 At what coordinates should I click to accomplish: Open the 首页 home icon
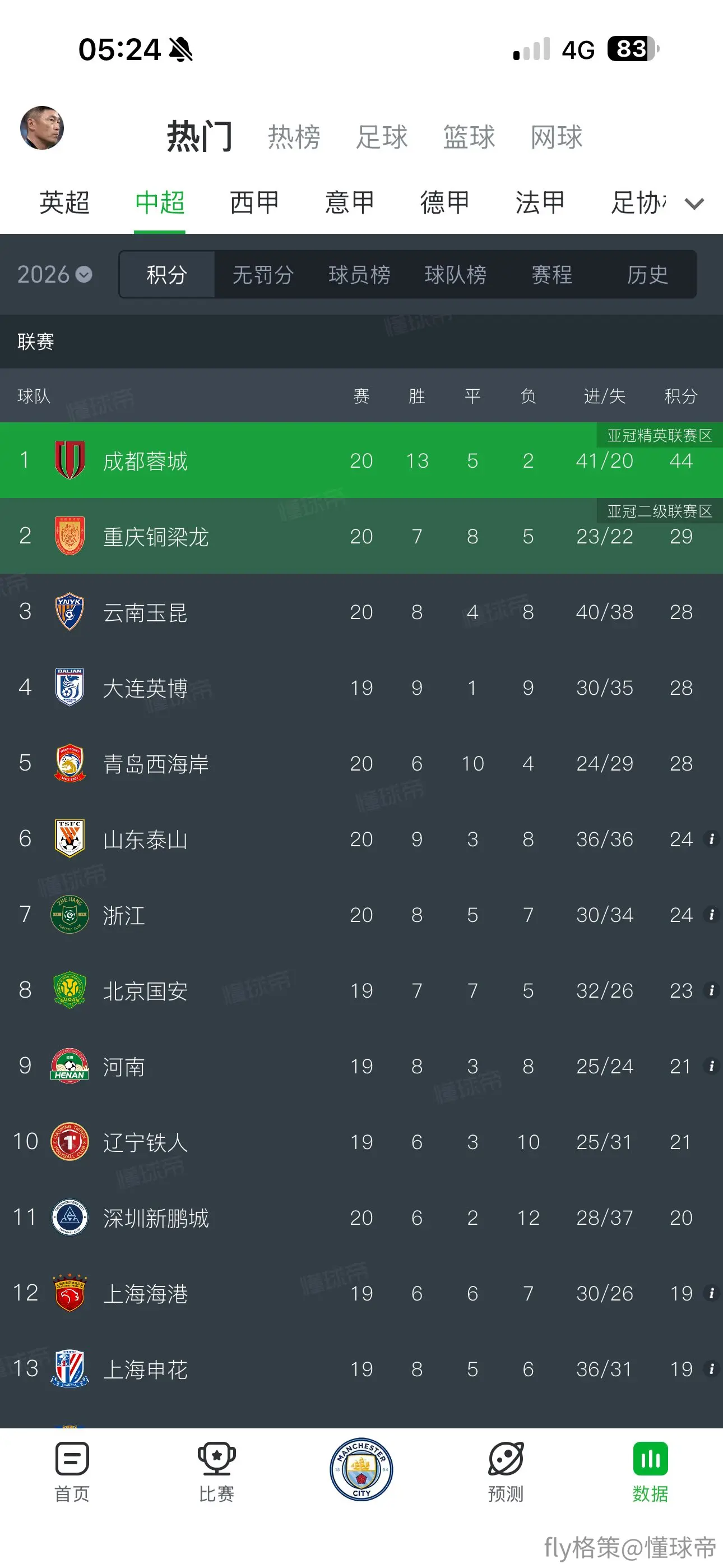point(72,1459)
